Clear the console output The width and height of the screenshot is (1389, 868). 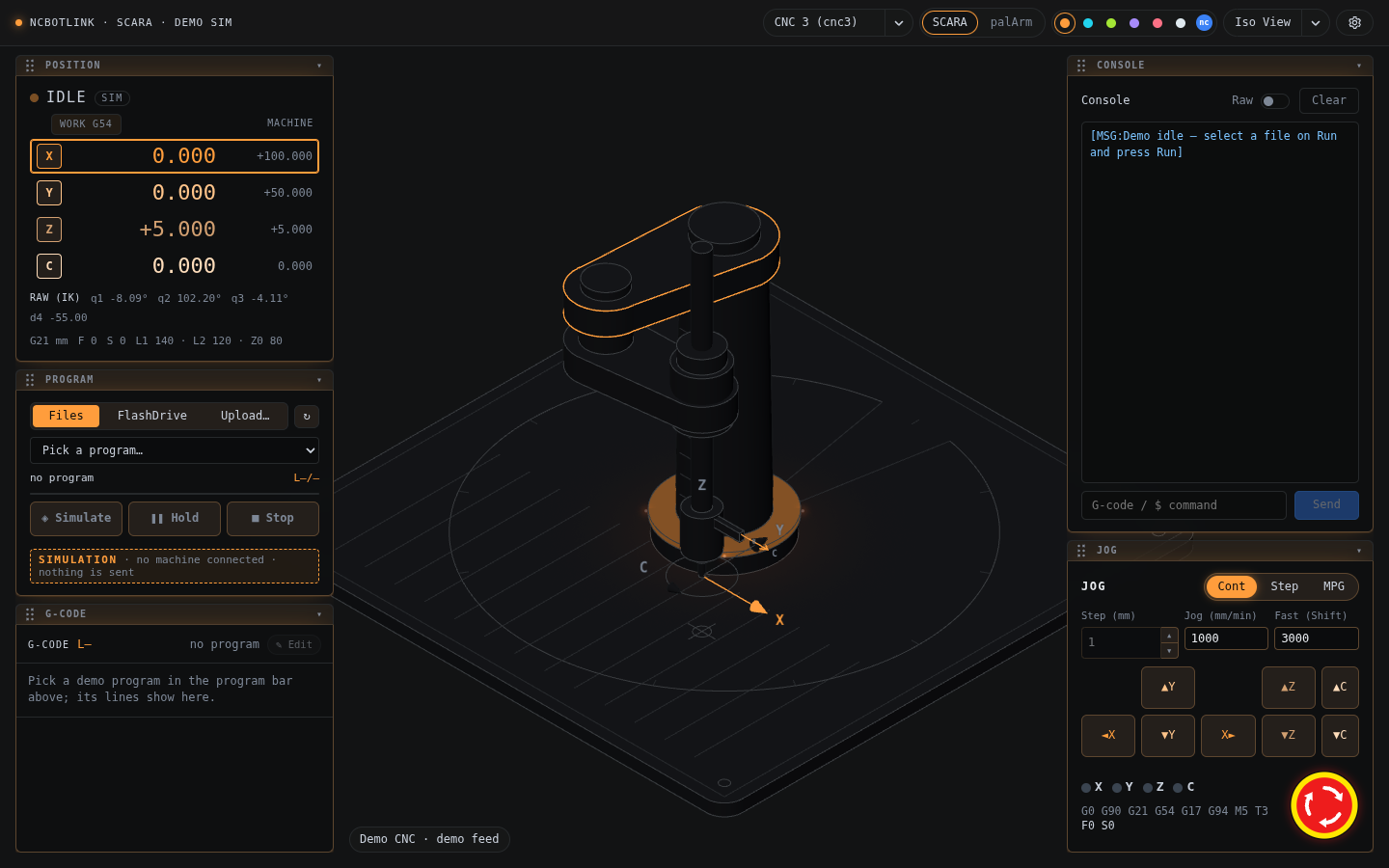click(x=1329, y=100)
